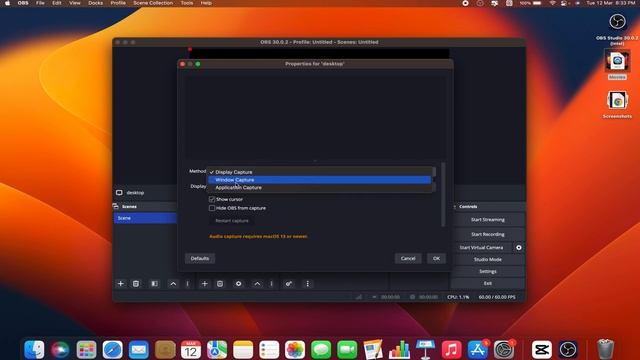Open the Tools menu
This screenshot has width=640, height=360.
[187, 3]
